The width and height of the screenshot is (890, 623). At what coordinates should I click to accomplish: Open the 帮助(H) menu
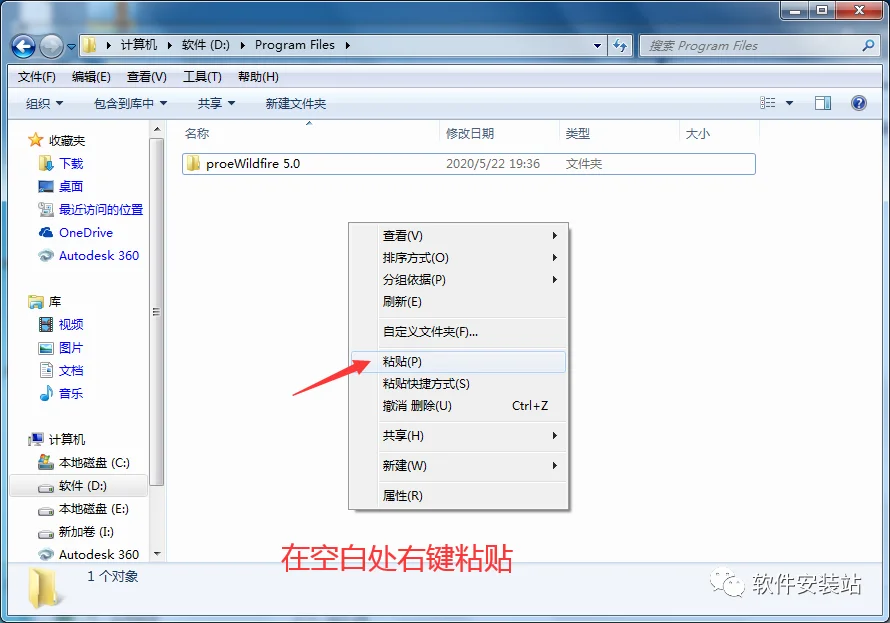pyautogui.click(x=258, y=77)
